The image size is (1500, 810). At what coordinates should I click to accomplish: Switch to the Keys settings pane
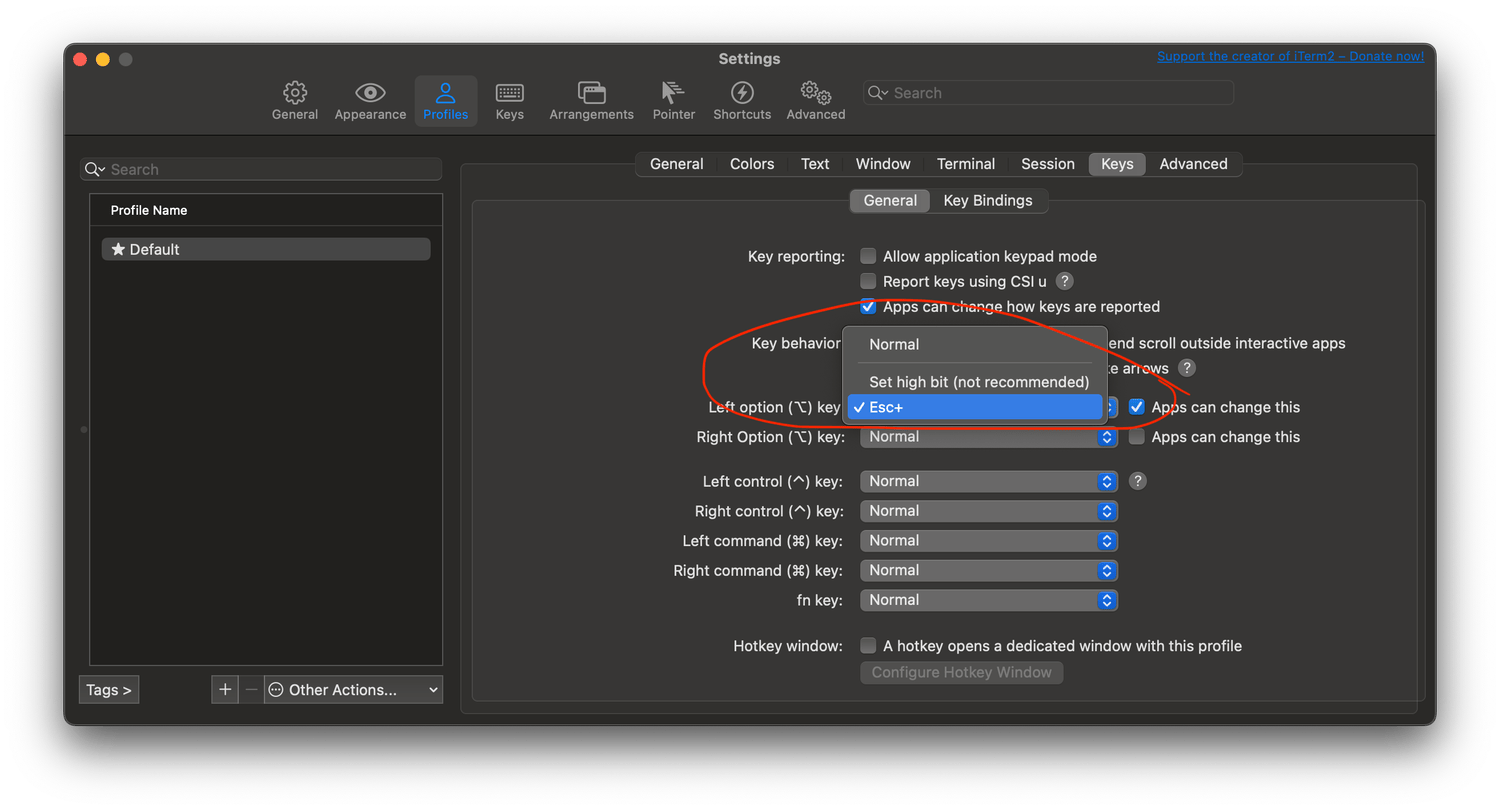509,100
